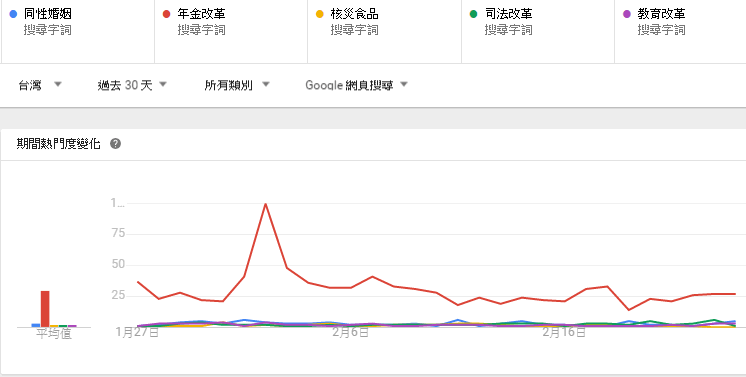Open the Google 網頁搜尋 search type dropdown

356,85
